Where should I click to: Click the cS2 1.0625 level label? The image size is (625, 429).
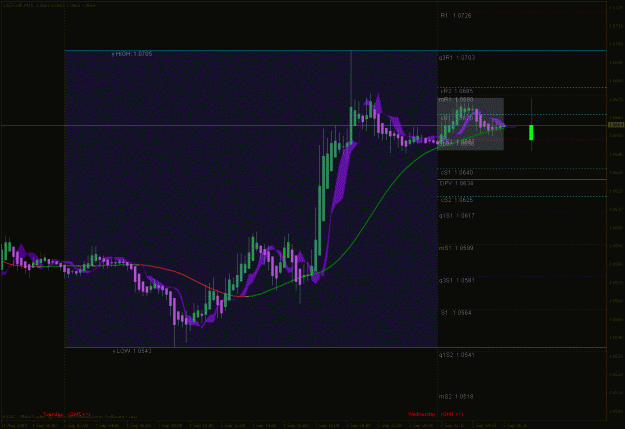tap(456, 200)
